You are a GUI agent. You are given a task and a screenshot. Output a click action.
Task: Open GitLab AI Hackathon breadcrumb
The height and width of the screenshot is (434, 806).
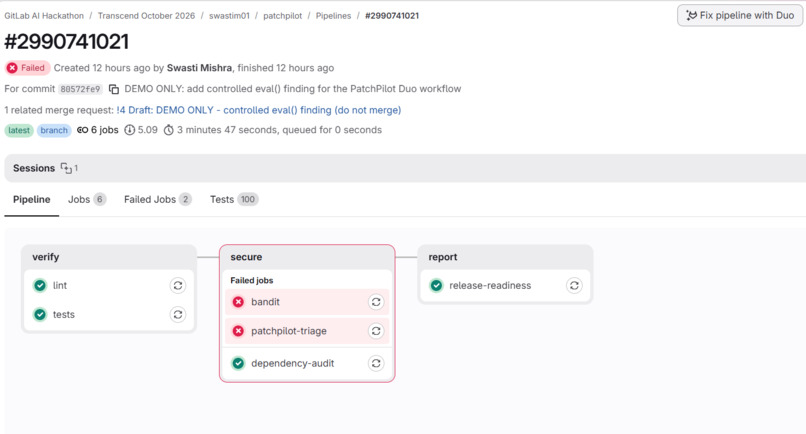(44, 16)
